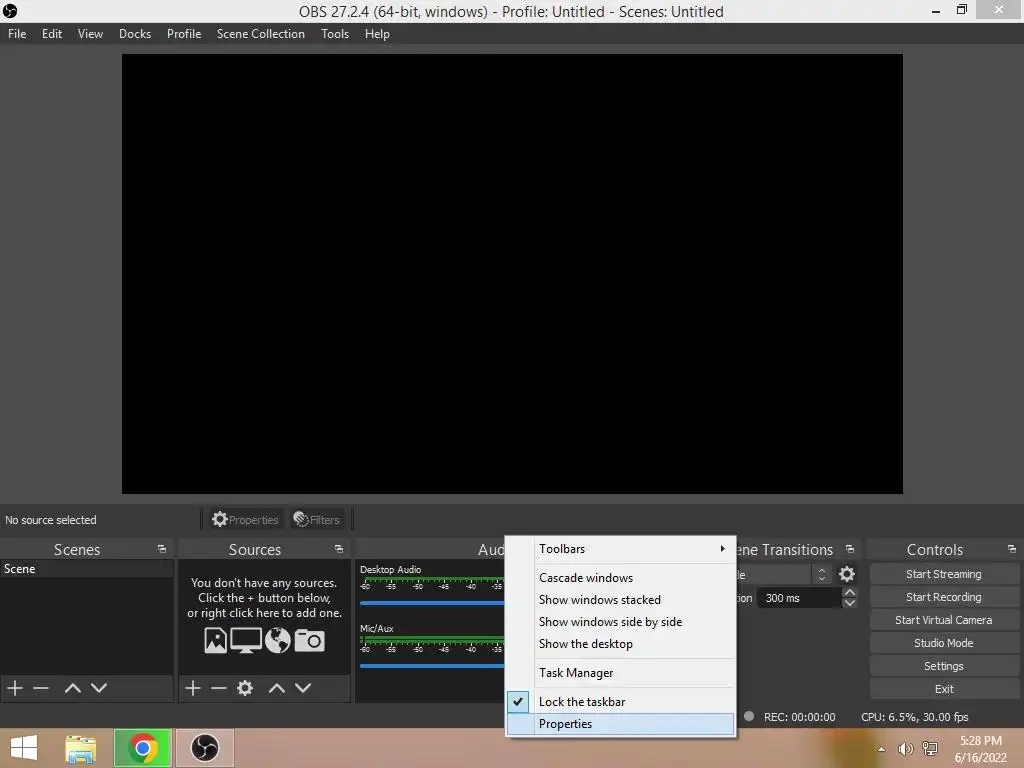The image size is (1024, 768).
Task: Click the Exit button in Controls
Action: (944, 689)
